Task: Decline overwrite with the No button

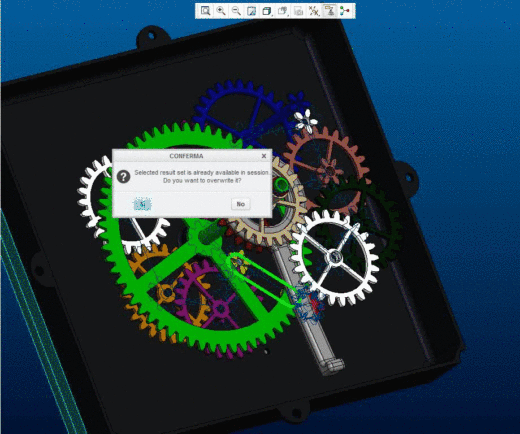Action: [241, 204]
